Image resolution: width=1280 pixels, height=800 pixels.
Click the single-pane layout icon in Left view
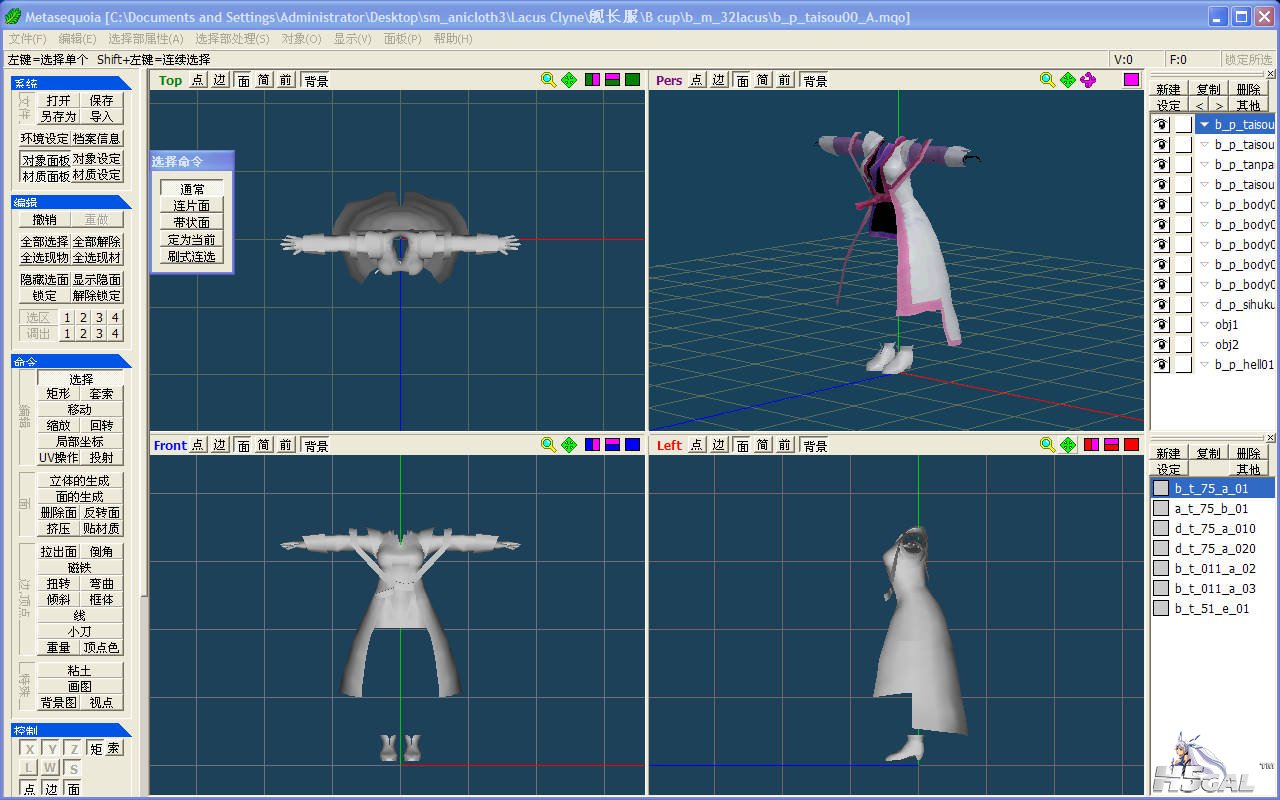[x=1131, y=445]
